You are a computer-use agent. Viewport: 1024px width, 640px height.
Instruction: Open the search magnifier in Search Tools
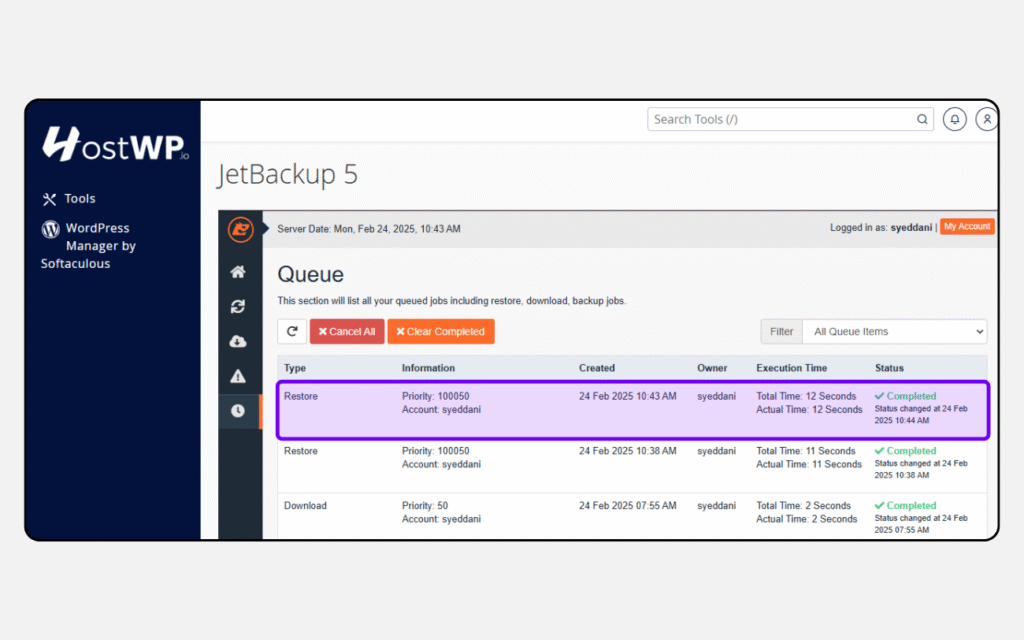922,119
